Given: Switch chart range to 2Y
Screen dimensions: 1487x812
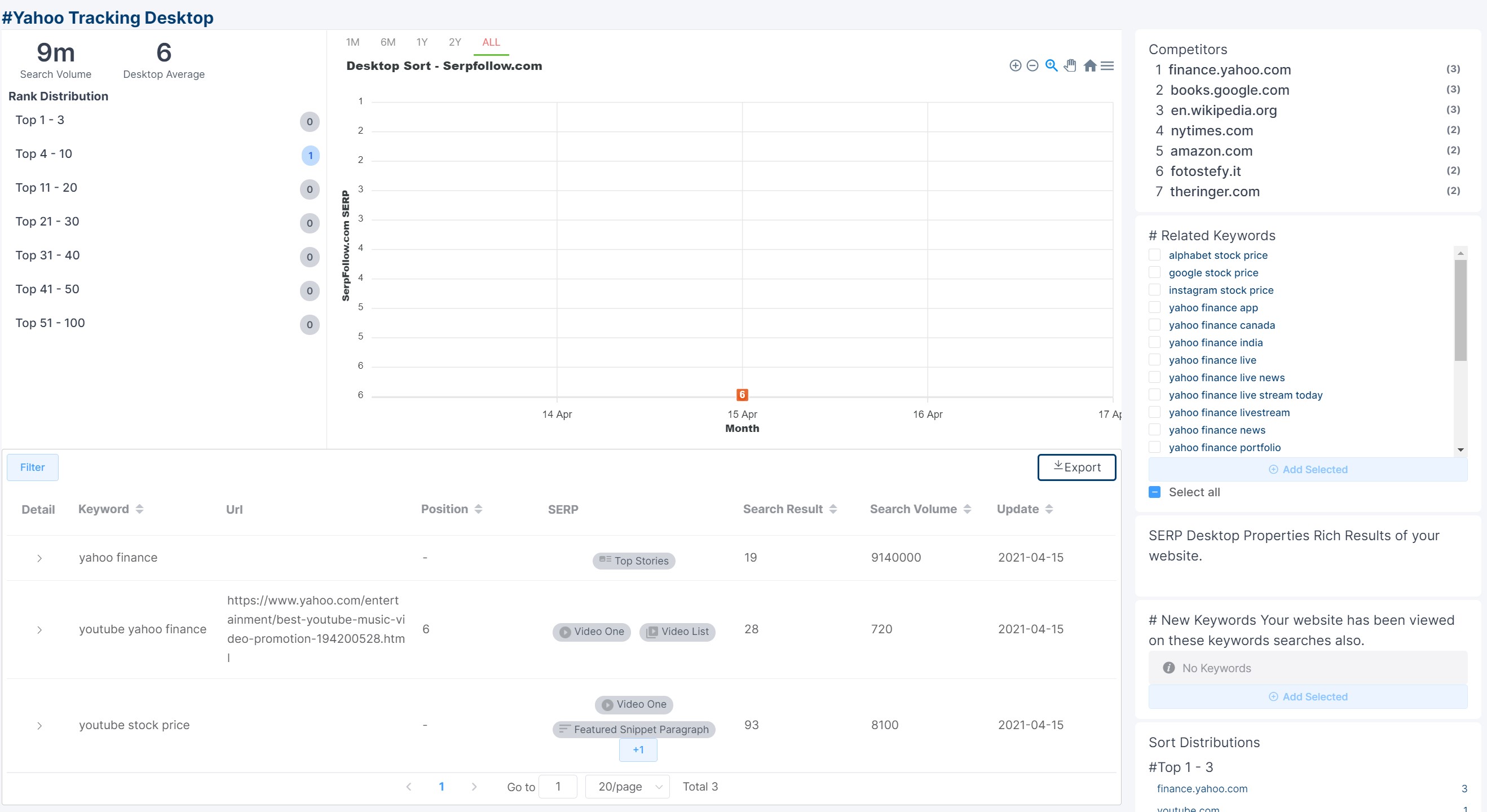Looking at the screenshot, I should (x=455, y=42).
